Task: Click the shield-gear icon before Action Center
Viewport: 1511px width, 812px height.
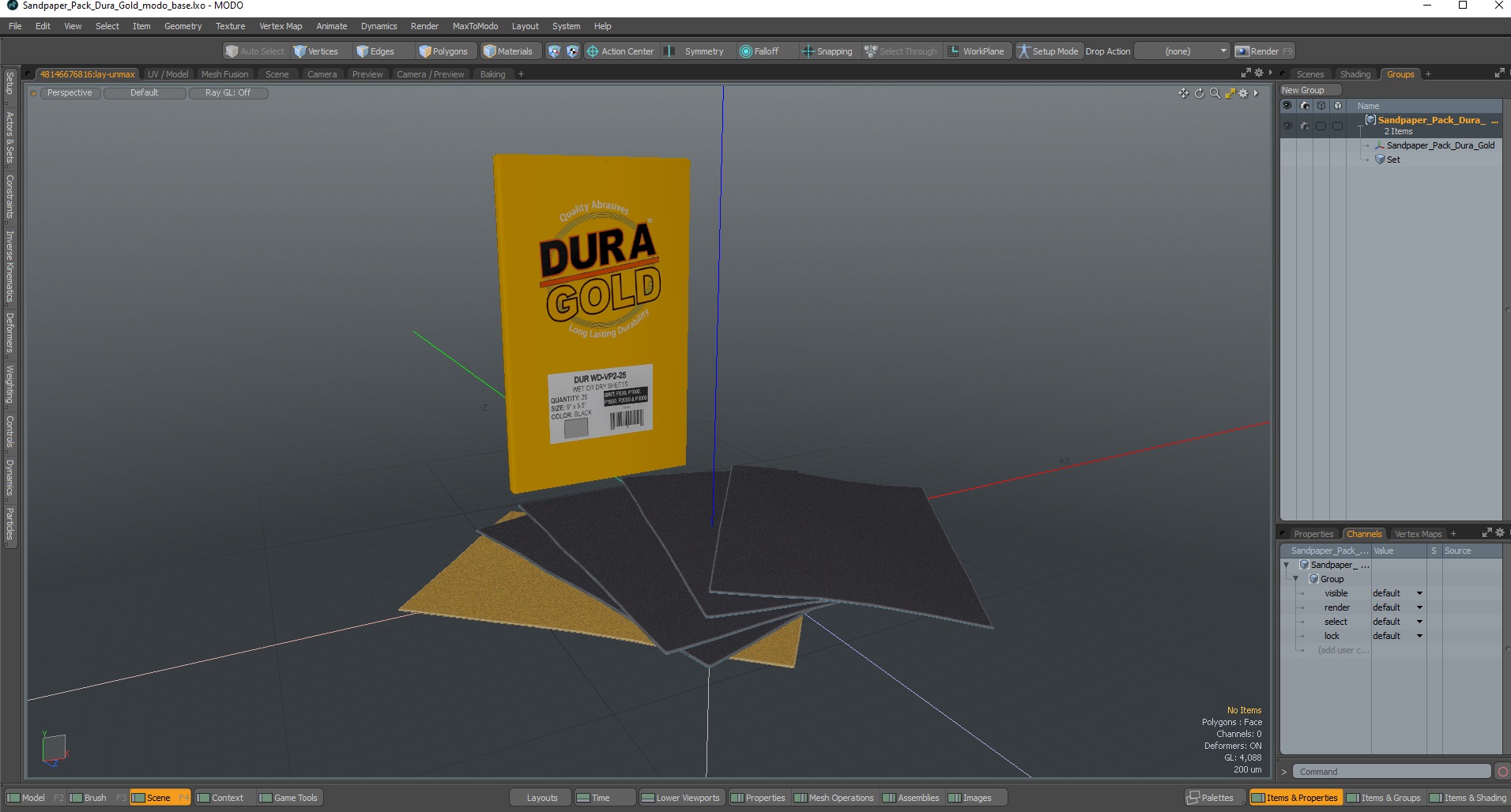Action: coord(573,51)
